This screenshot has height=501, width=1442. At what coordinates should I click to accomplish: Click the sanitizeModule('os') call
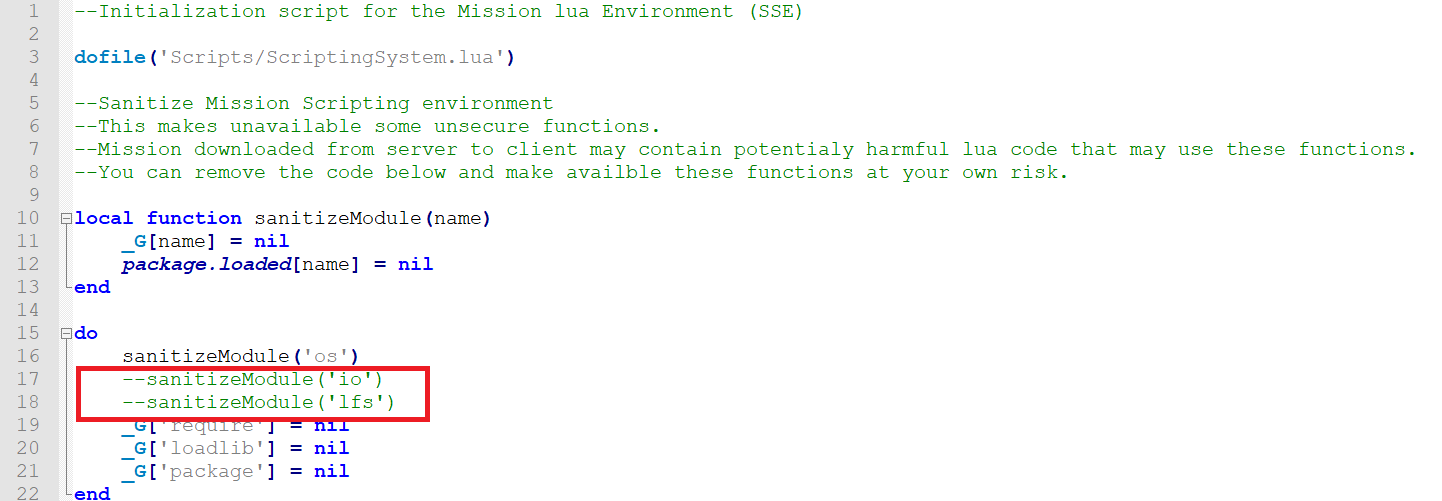click(240, 356)
